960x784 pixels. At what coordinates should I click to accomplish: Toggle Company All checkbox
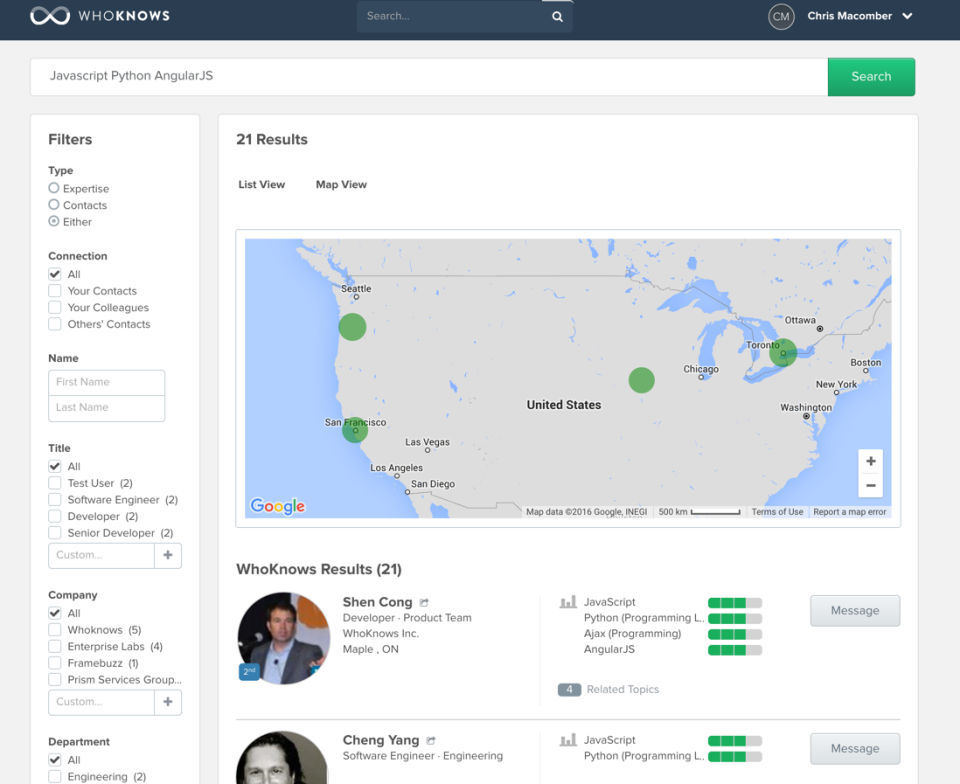click(x=54, y=613)
